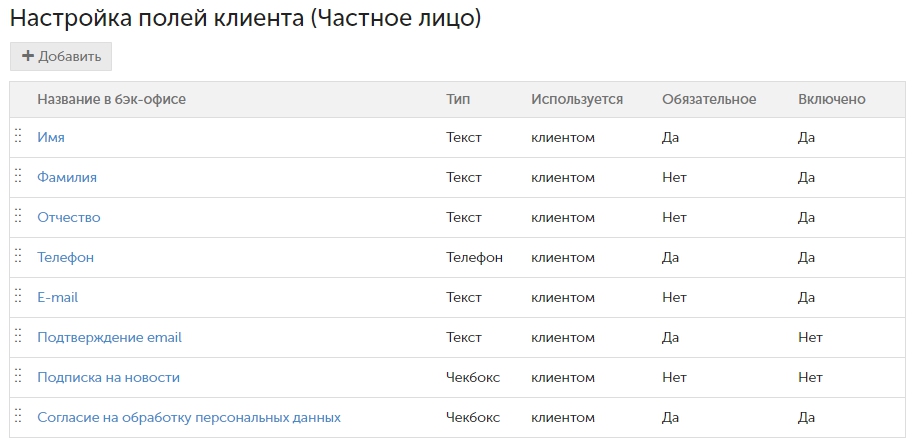Open the Фамилия field link
915x447 pixels.
pyautogui.click(x=67, y=177)
